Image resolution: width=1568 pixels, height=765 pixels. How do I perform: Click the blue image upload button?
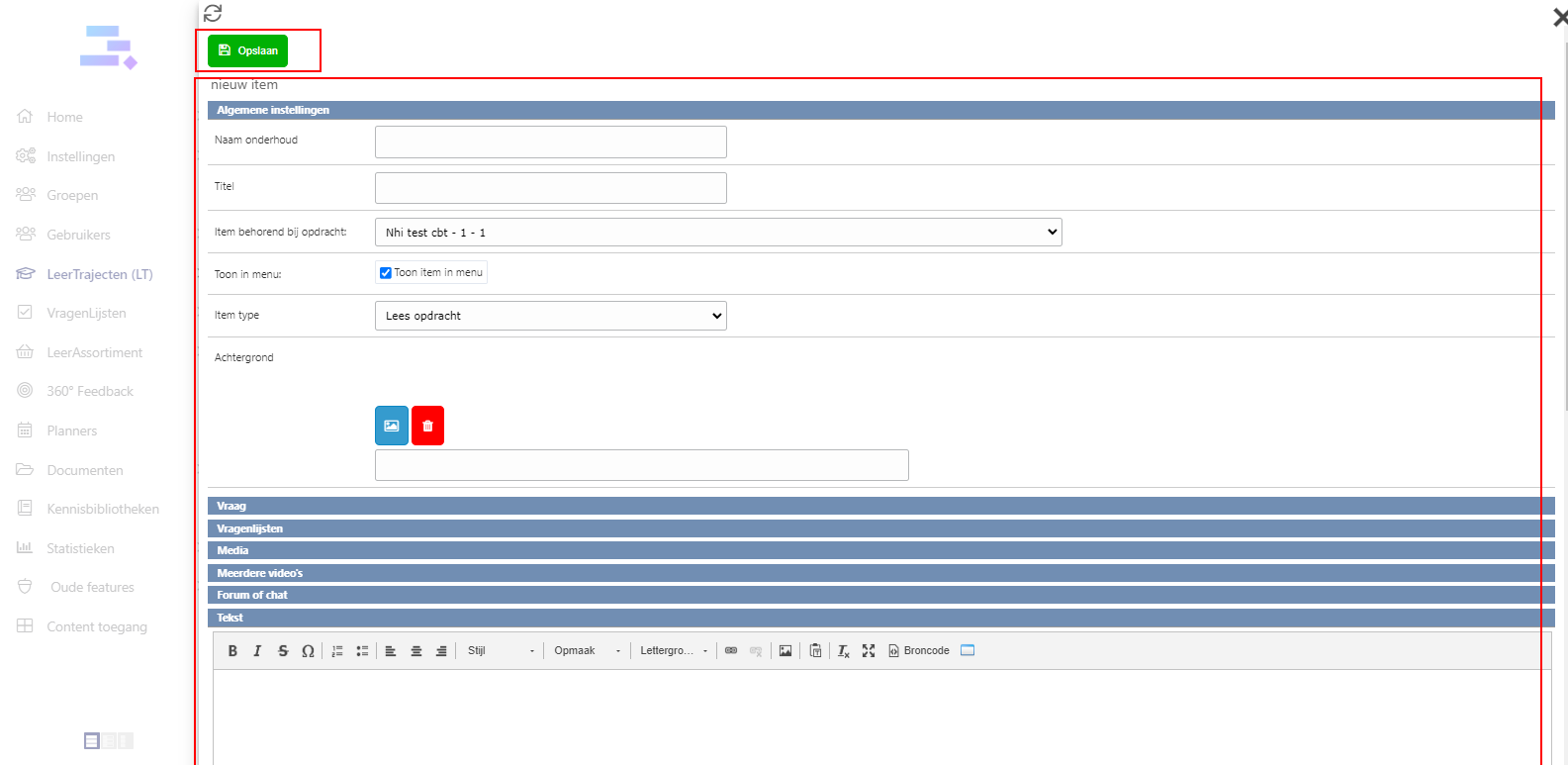392,426
